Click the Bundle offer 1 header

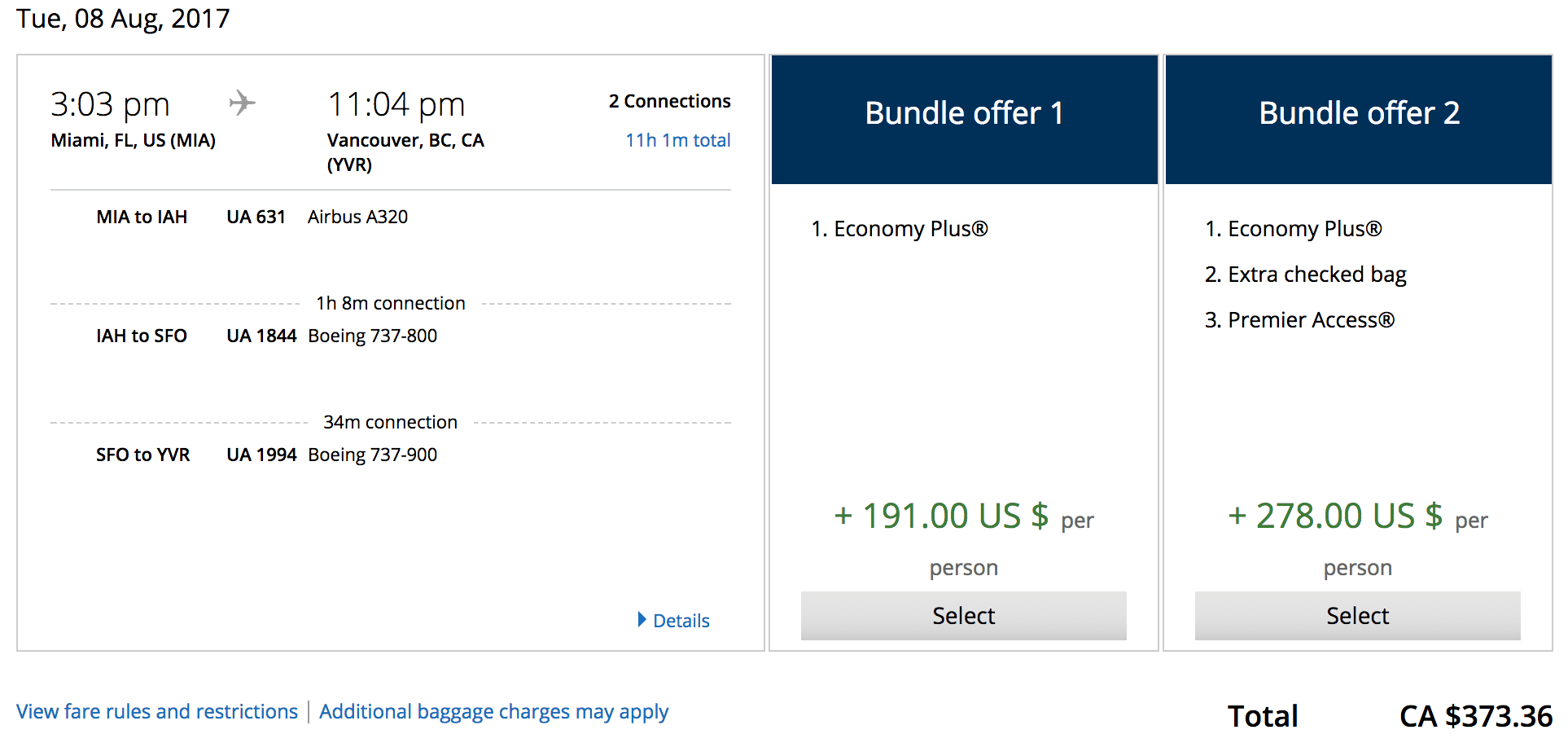click(964, 113)
